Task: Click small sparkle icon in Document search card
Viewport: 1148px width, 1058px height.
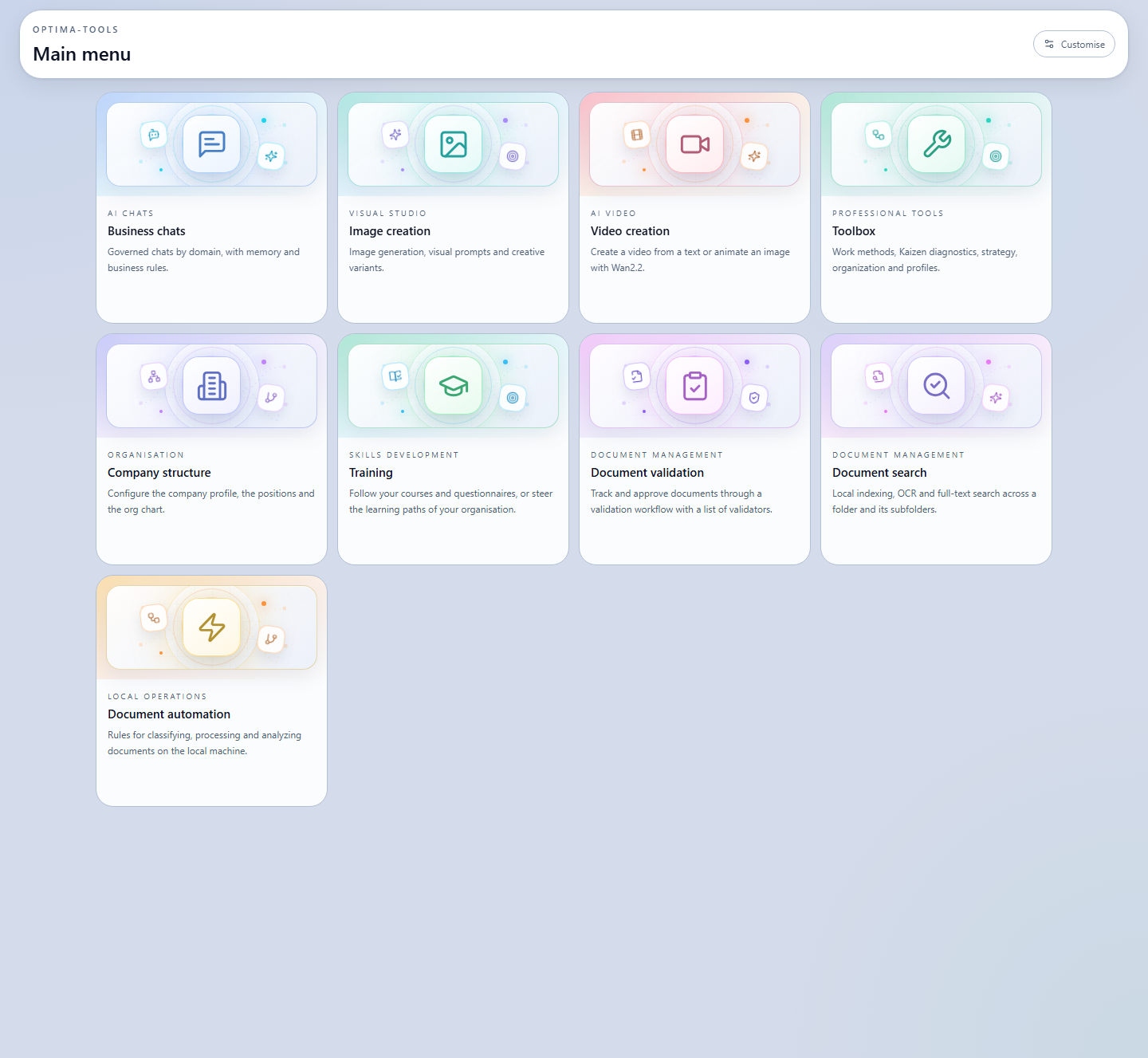Action: point(996,398)
